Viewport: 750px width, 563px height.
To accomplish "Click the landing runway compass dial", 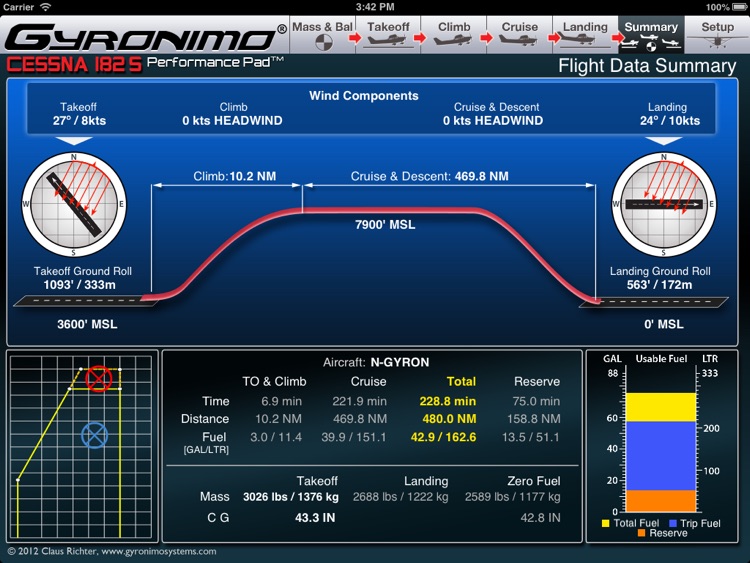I will [x=663, y=204].
